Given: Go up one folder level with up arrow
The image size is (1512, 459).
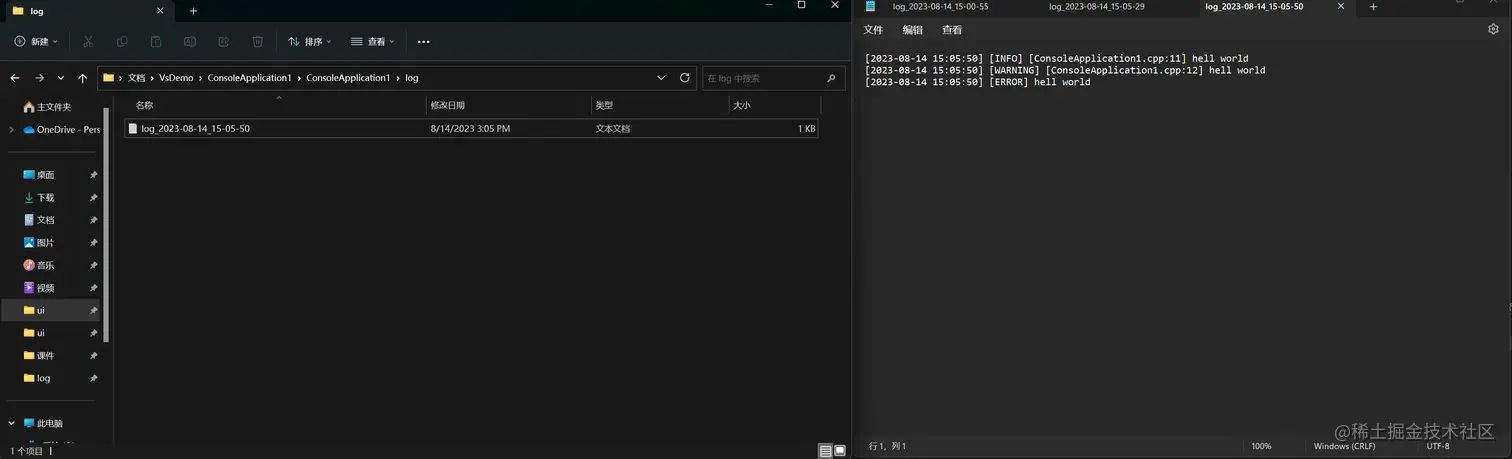Looking at the screenshot, I should tap(83, 78).
